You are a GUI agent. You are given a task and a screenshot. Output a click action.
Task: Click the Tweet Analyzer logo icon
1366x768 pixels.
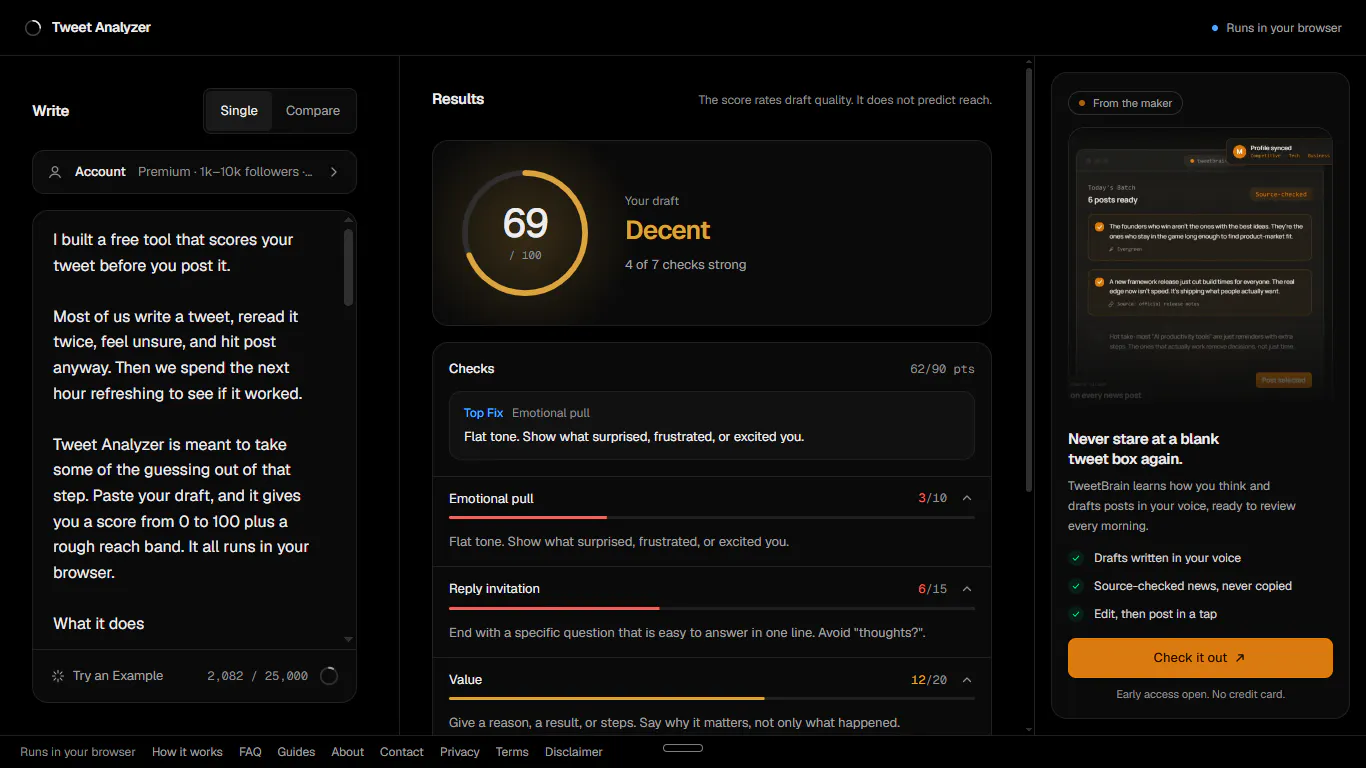coord(33,28)
